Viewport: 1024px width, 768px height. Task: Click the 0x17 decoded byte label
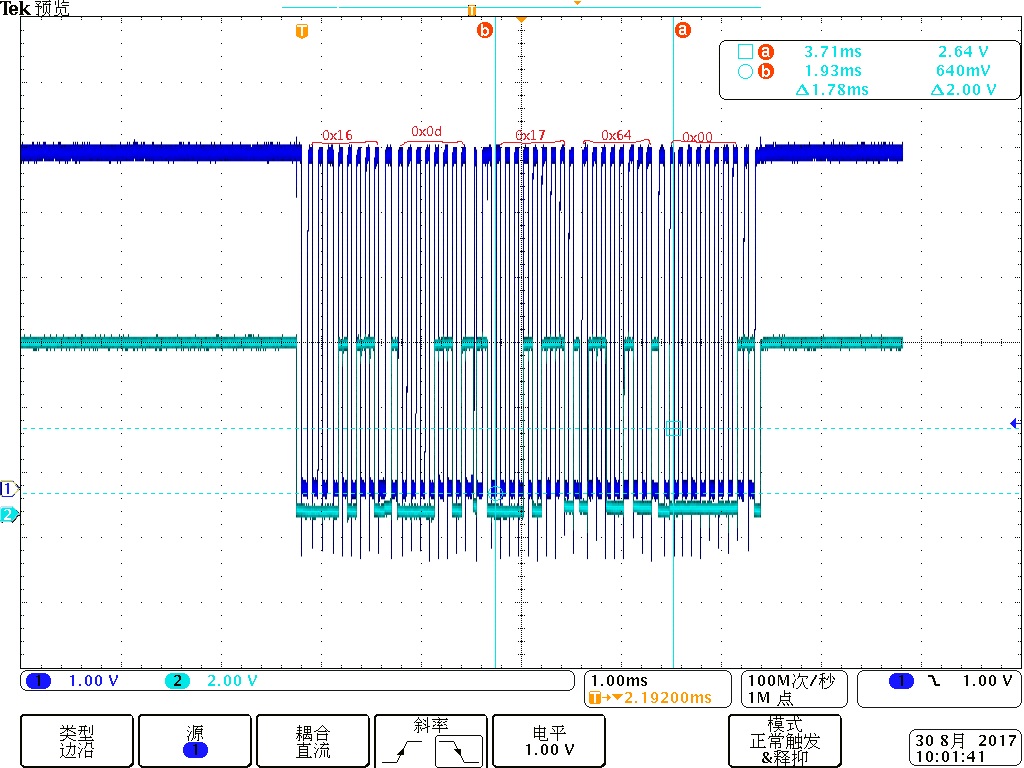530,135
